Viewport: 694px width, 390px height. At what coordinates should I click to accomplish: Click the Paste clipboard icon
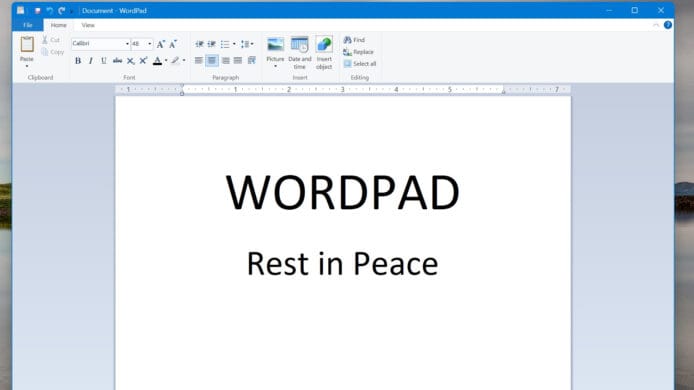coord(27,44)
